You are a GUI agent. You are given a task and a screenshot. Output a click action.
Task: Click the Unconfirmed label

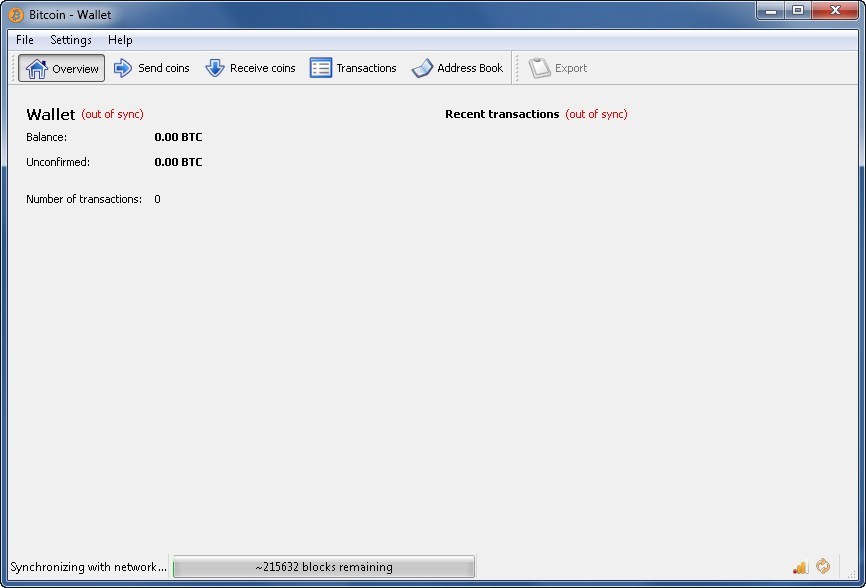58,162
